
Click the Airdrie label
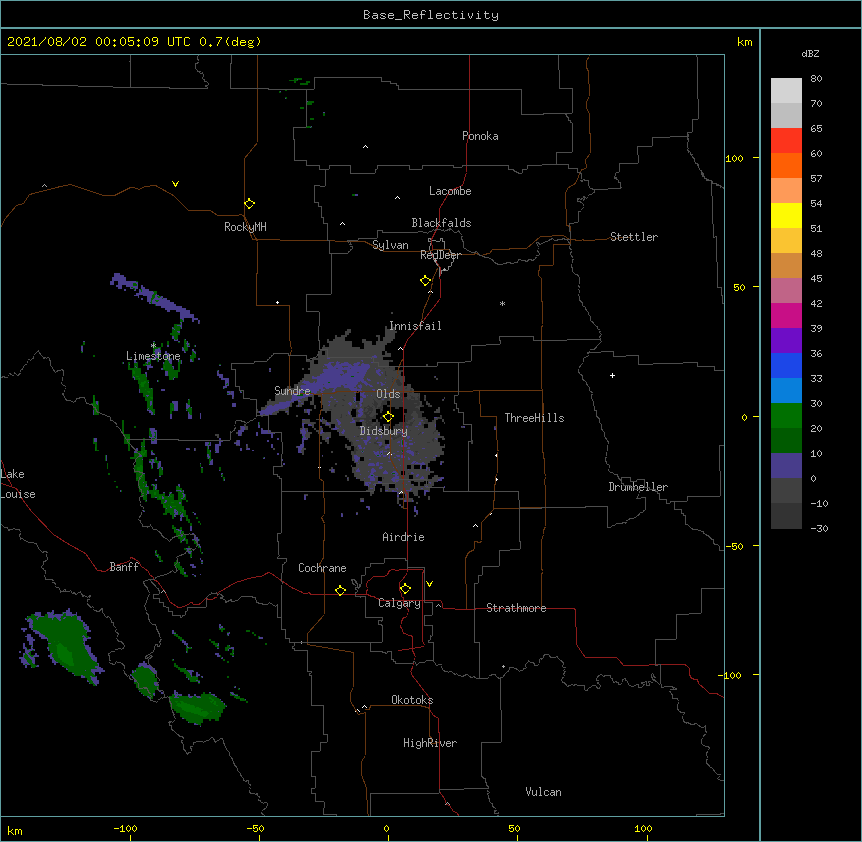404,537
